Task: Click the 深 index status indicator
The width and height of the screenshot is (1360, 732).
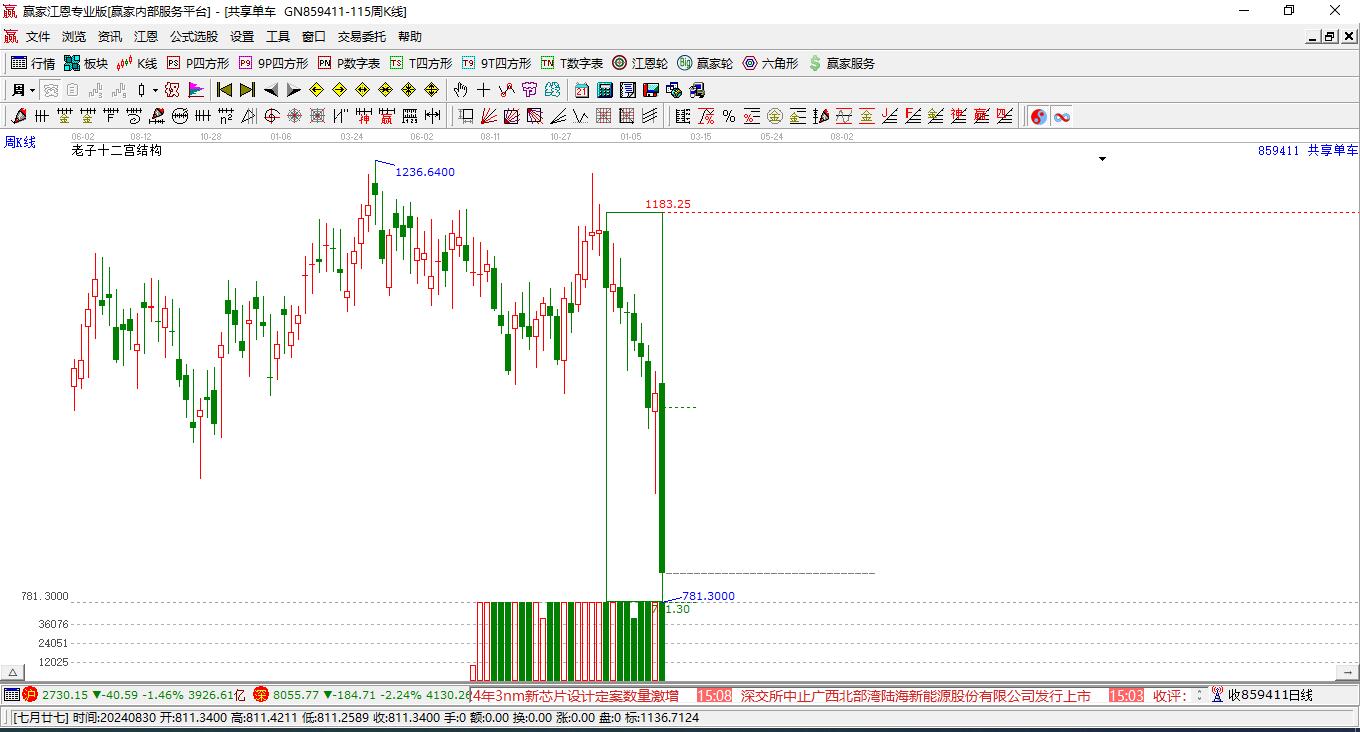Action: point(260,694)
